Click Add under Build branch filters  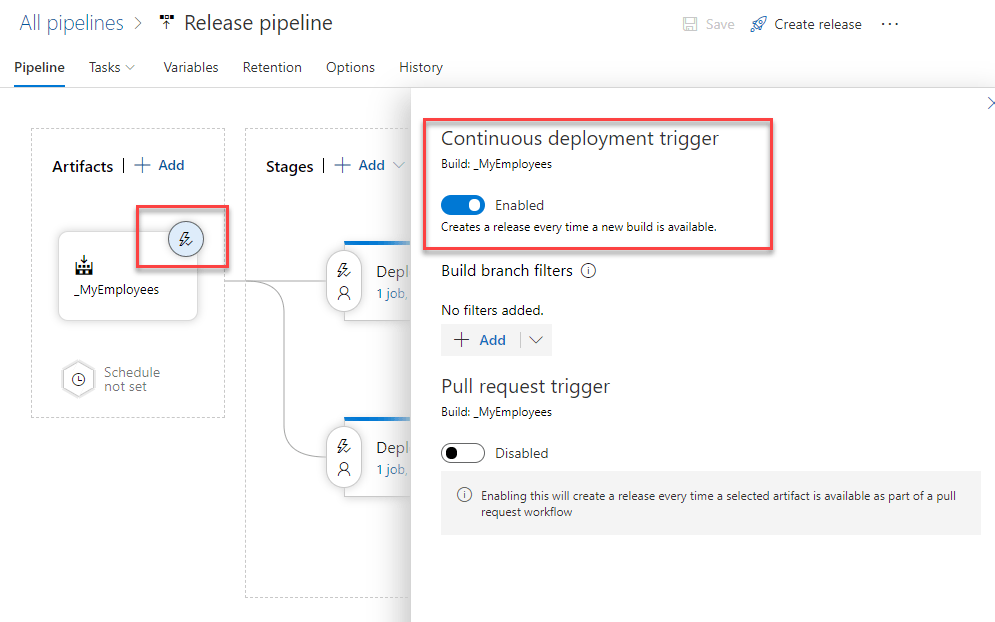point(480,340)
